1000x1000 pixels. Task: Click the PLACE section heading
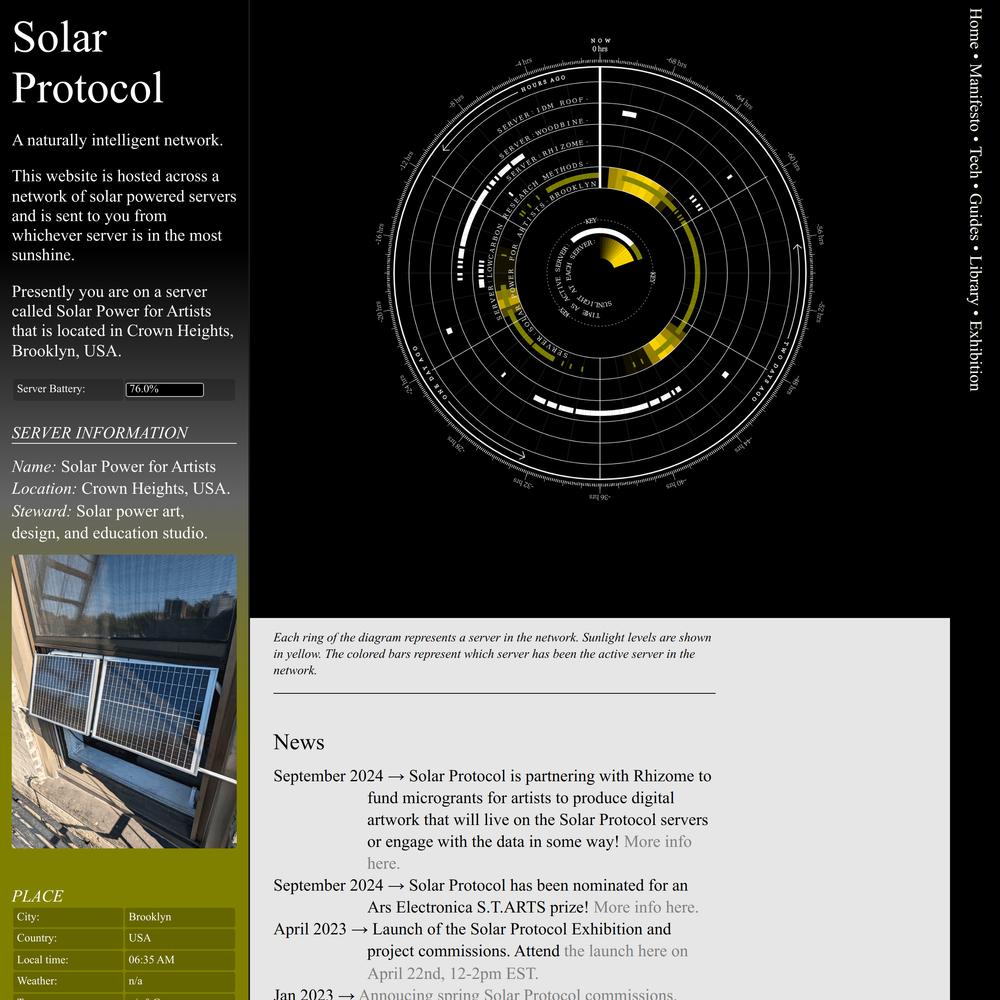coord(37,896)
